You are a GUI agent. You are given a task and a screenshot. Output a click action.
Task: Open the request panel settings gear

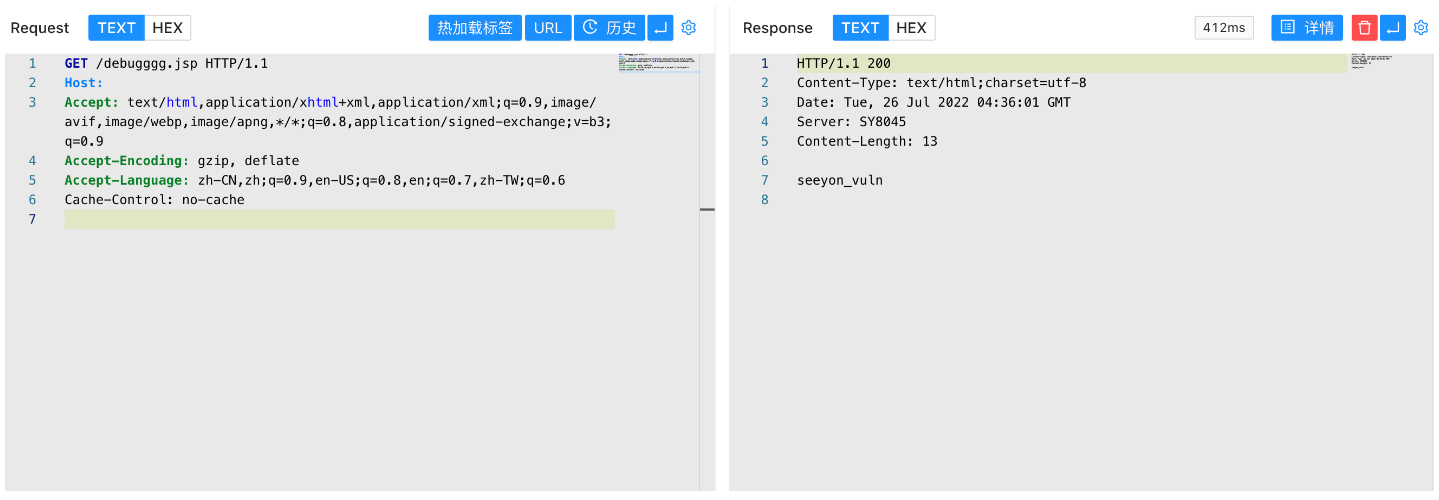tap(688, 28)
